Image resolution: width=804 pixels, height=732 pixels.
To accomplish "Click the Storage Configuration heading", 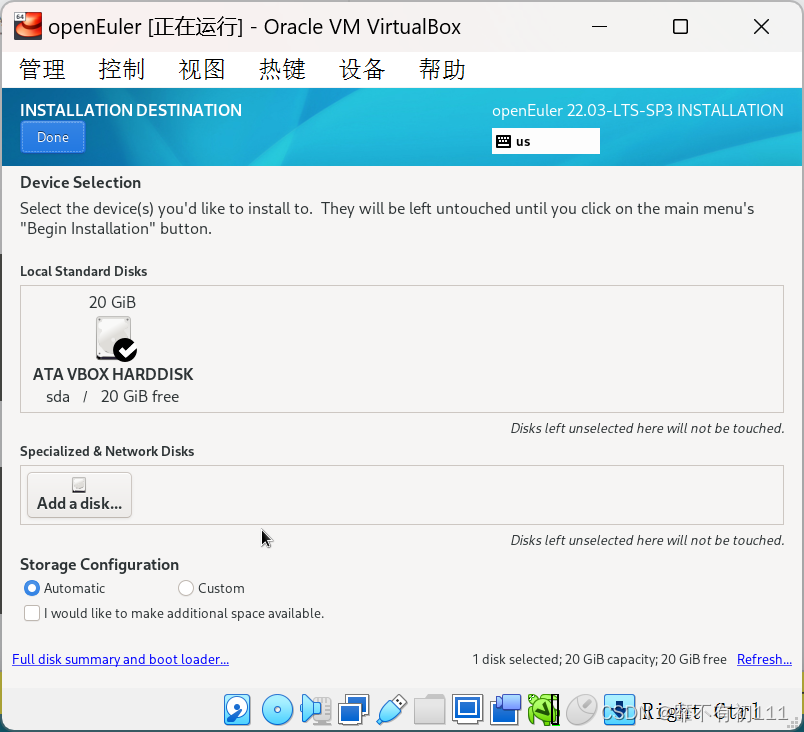I will [x=99, y=564].
